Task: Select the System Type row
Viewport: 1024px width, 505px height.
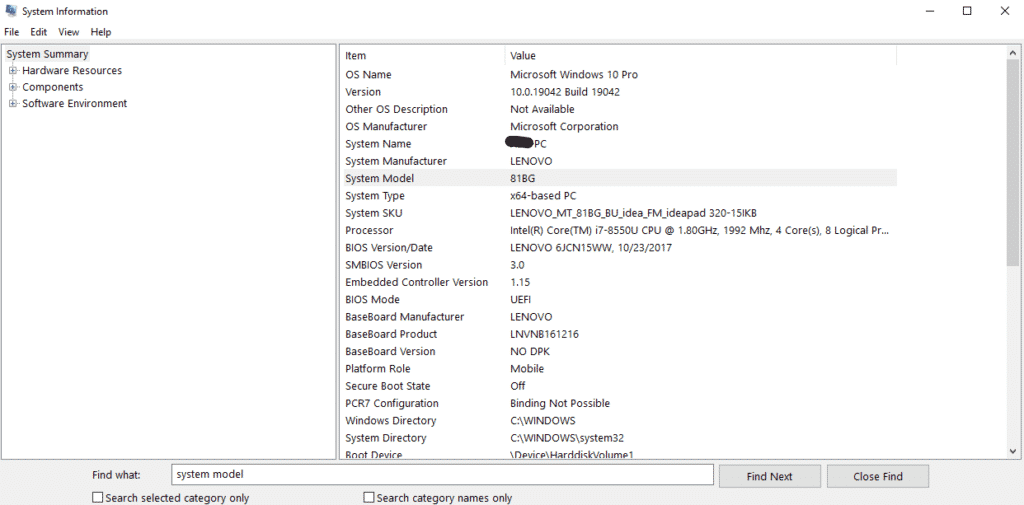Action: pos(619,195)
